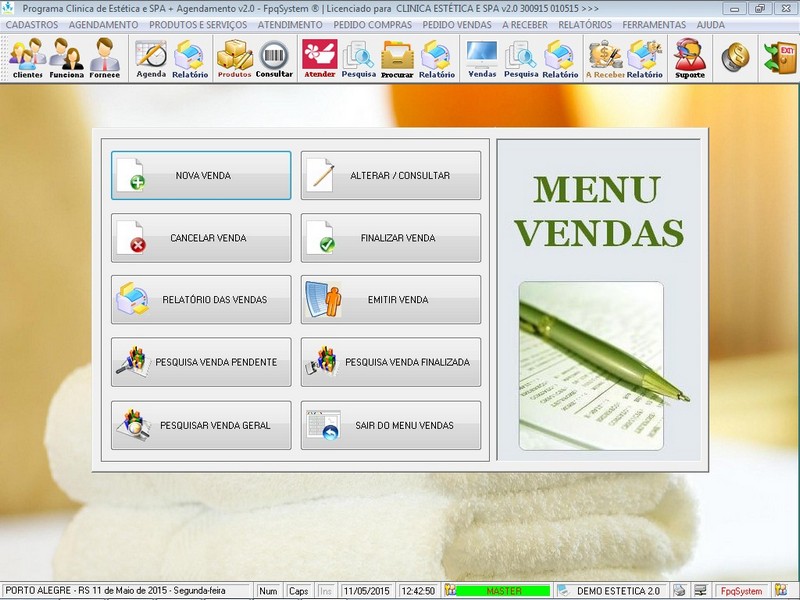Click the Num indicator in status bar
This screenshot has width=800, height=600.
tap(268, 591)
